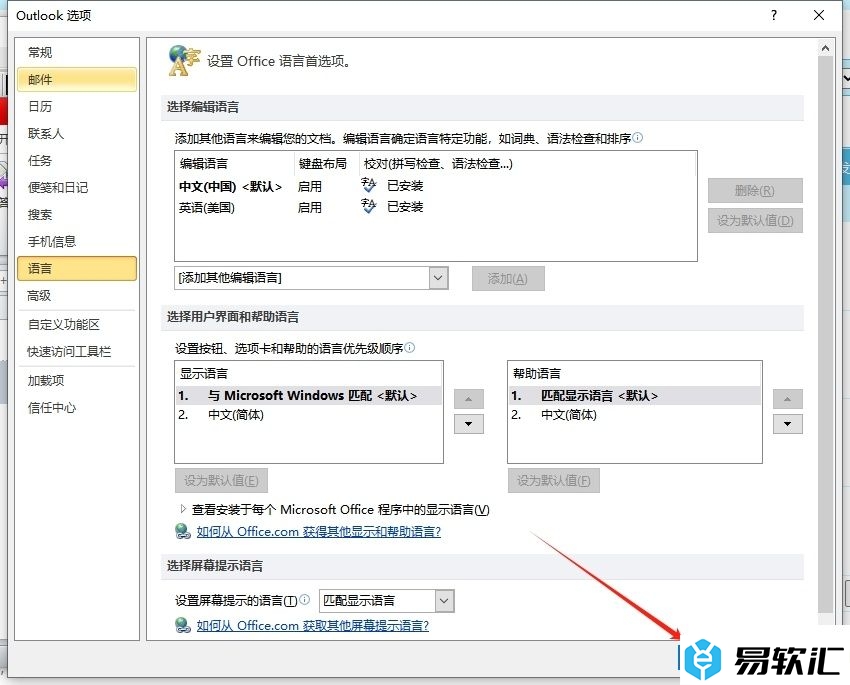Image resolution: width=850 pixels, height=685 pixels.
Task: Click proofing icon for 中文(中国) row
Action: click(x=369, y=185)
